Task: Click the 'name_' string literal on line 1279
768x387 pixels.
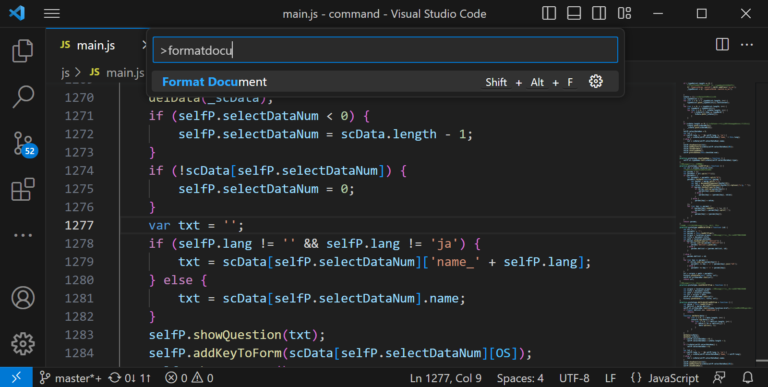Action: coord(456,262)
